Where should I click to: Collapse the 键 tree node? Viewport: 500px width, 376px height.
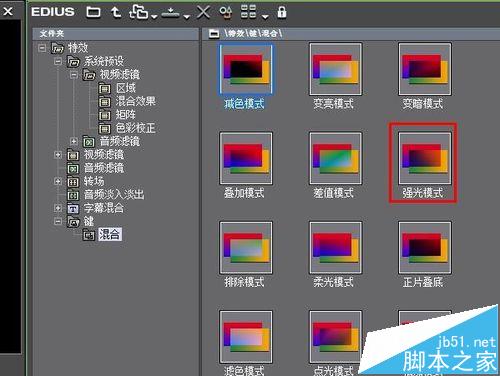[58, 221]
